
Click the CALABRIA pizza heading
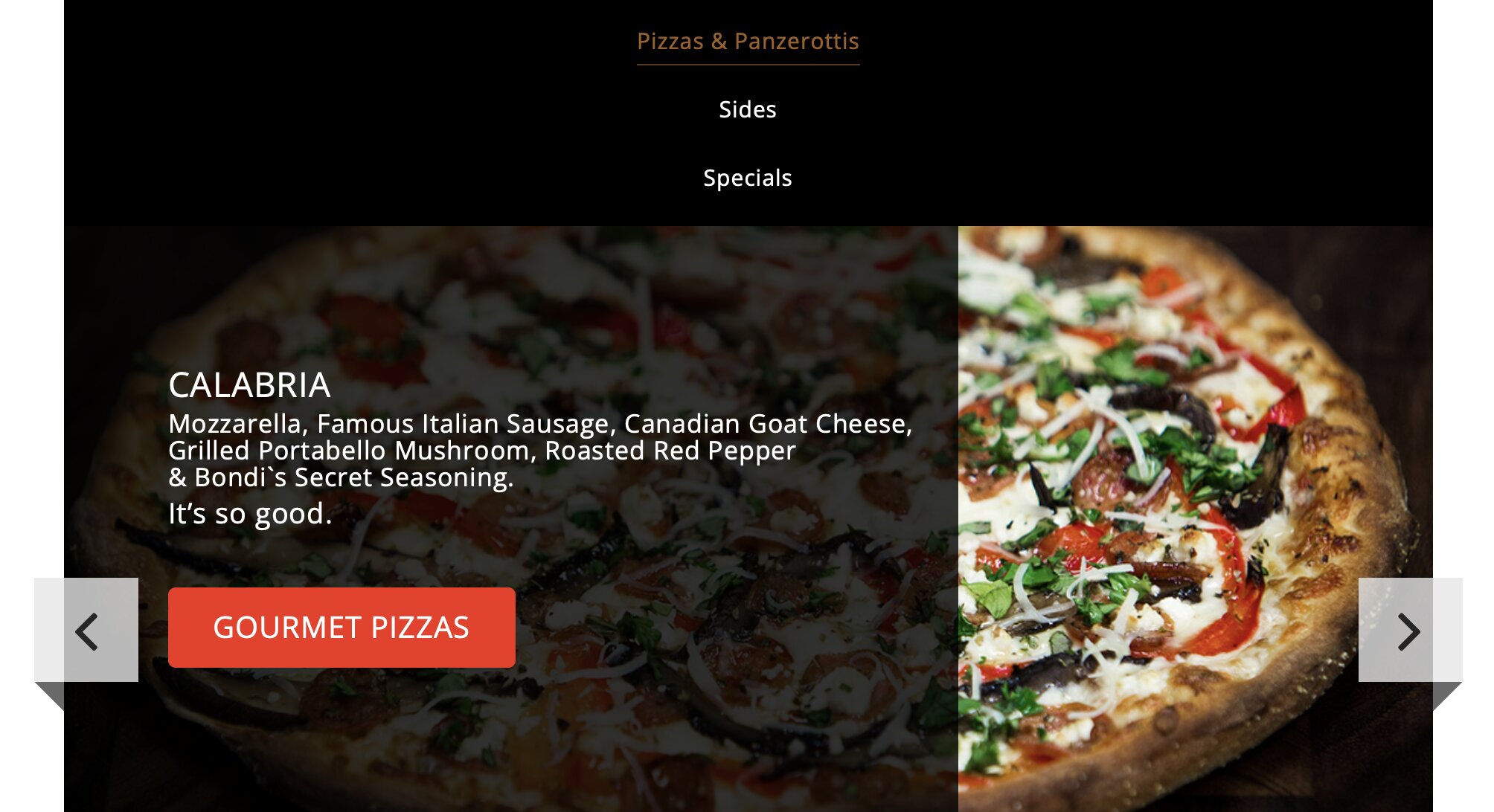249,385
